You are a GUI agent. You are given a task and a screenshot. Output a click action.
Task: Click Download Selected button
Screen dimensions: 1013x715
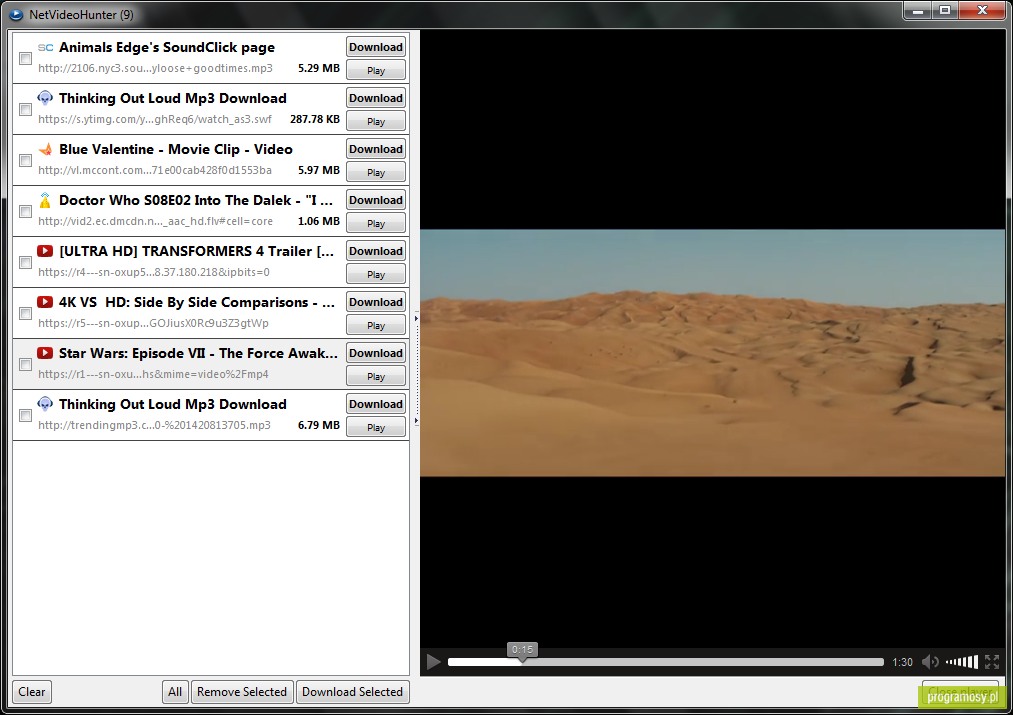[352, 692]
